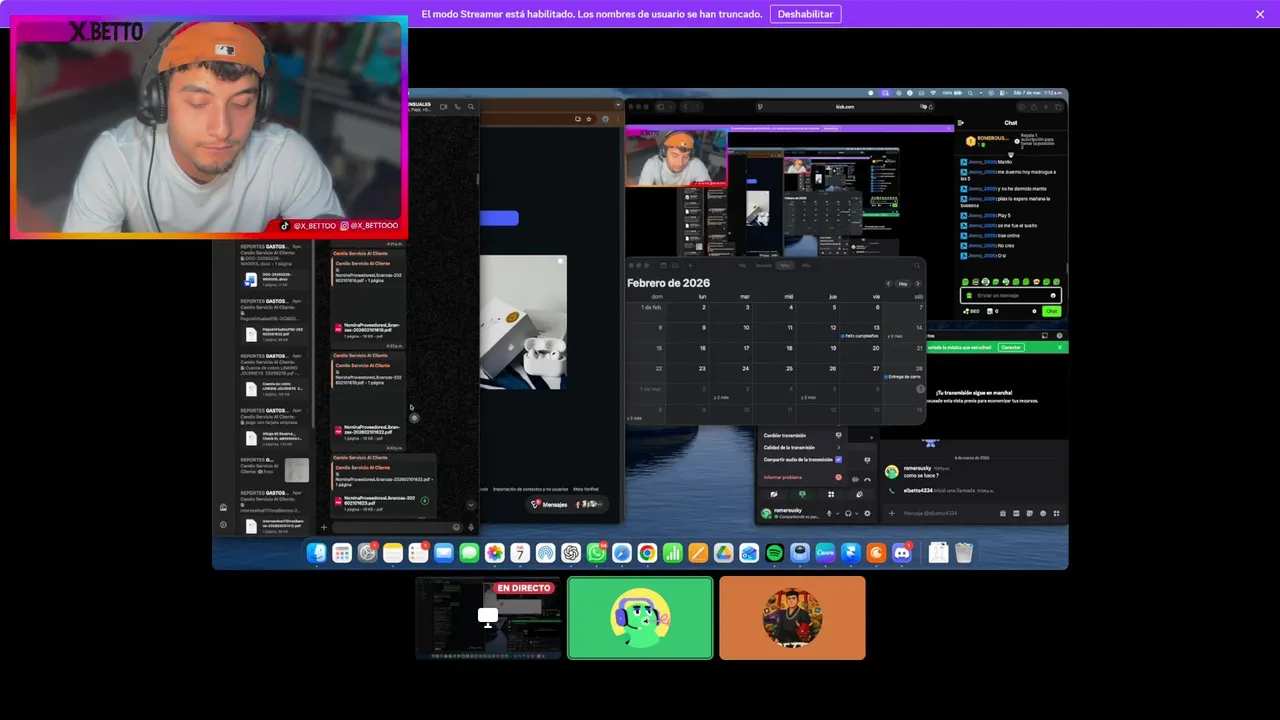The height and width of the screenshot is (720, 1280).
Task: Open Finder in the shared Dock
Action: 316,553
